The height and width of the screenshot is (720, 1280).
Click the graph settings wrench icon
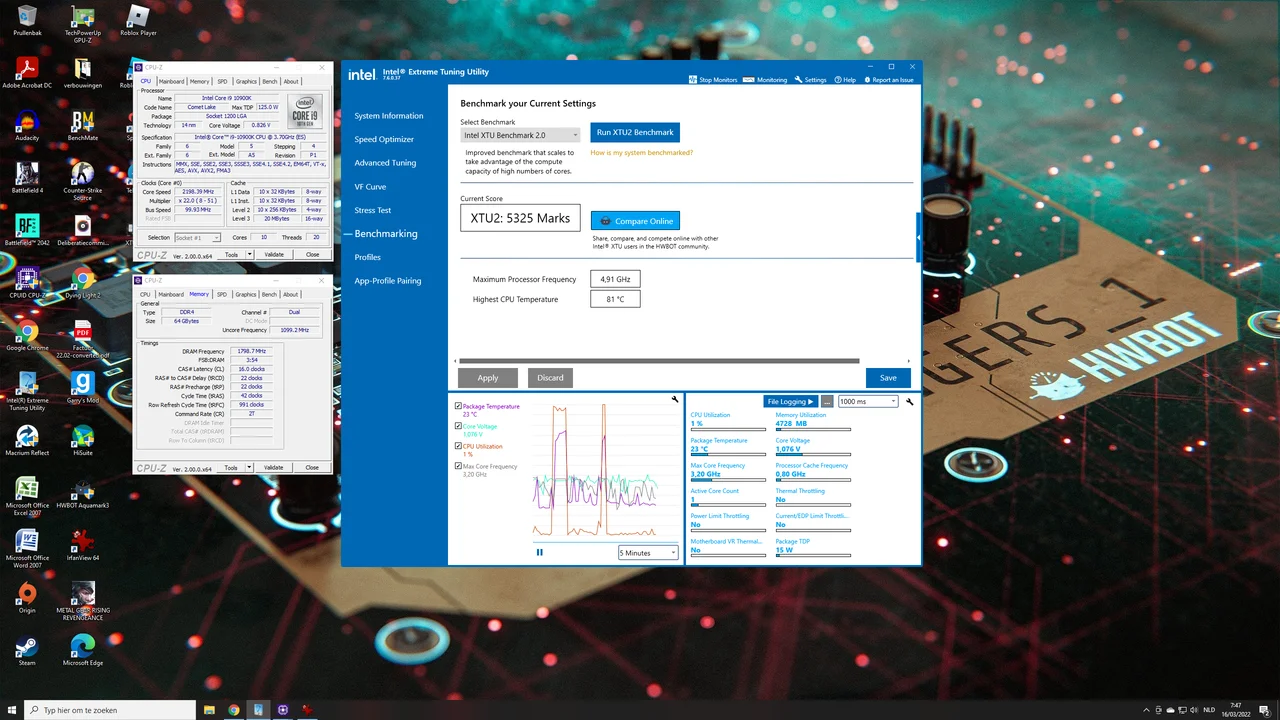point(676,400)
